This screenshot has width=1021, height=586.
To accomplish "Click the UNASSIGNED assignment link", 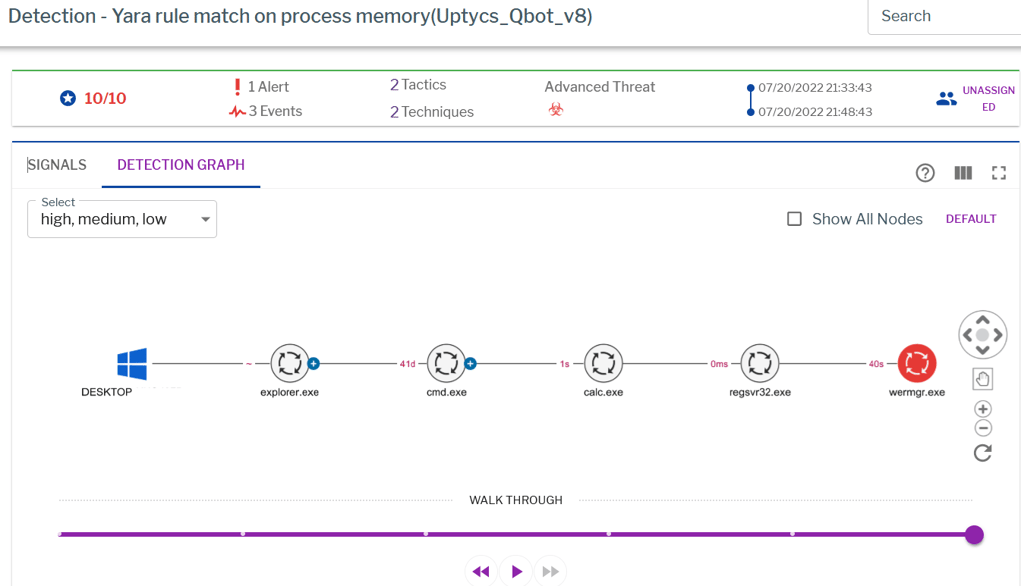I will tap(988, 98).
